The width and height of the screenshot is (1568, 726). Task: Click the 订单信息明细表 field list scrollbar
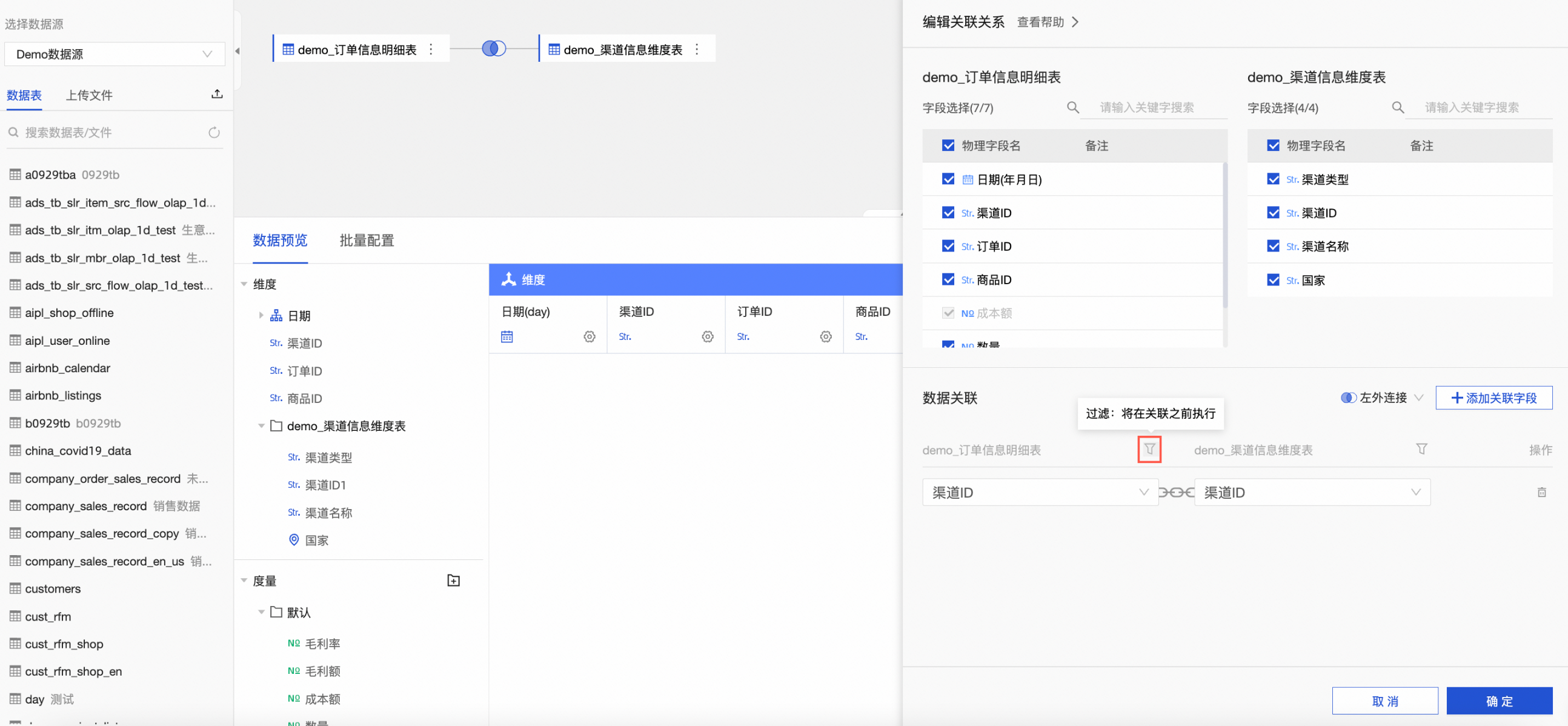click(x=1224, y=235)
